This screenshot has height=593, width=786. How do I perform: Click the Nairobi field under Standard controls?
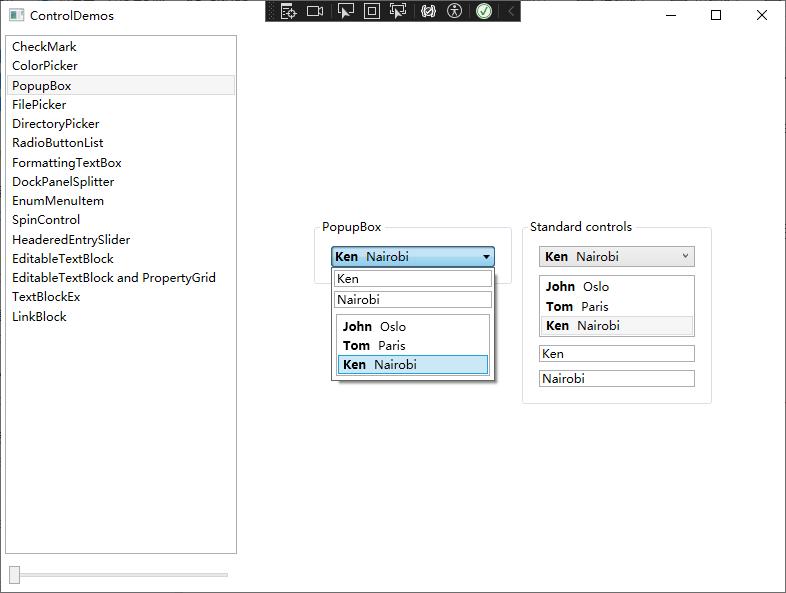(x=616, y=379)
